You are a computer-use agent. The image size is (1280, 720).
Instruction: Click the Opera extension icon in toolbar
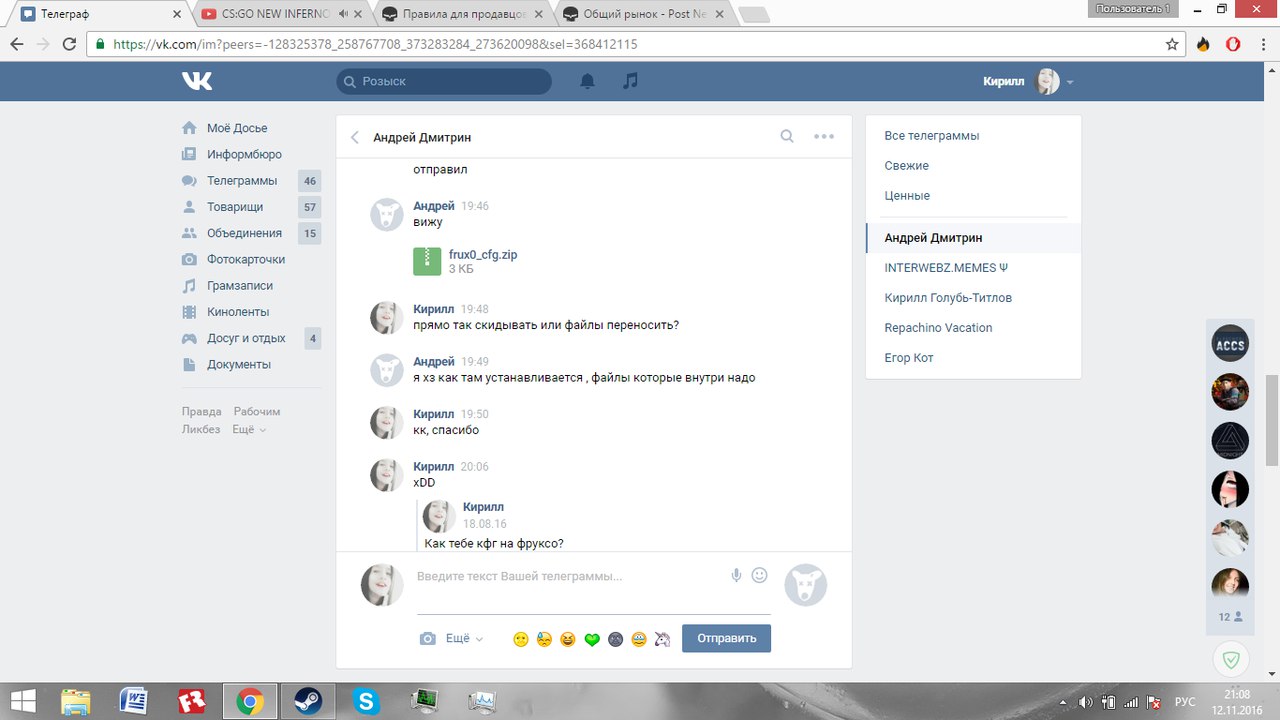(x=1234, y=45)
